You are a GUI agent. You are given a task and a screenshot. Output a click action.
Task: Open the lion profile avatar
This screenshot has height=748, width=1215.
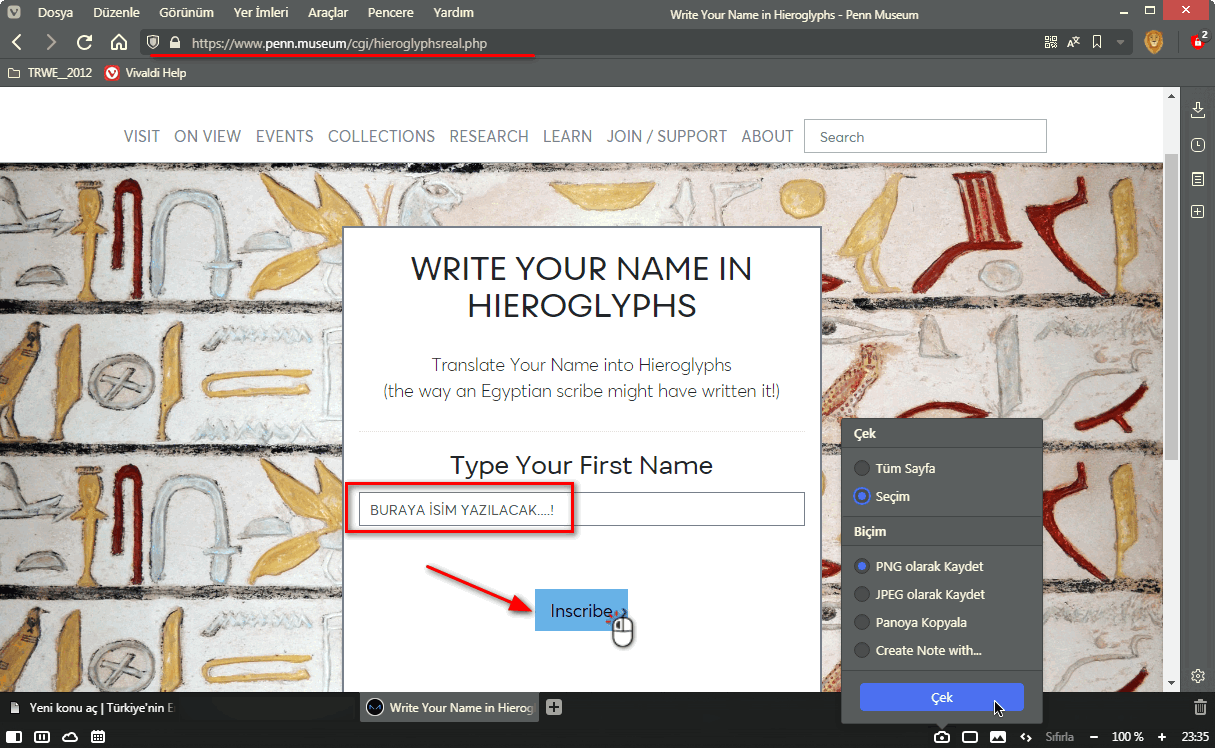point(1154,42)
